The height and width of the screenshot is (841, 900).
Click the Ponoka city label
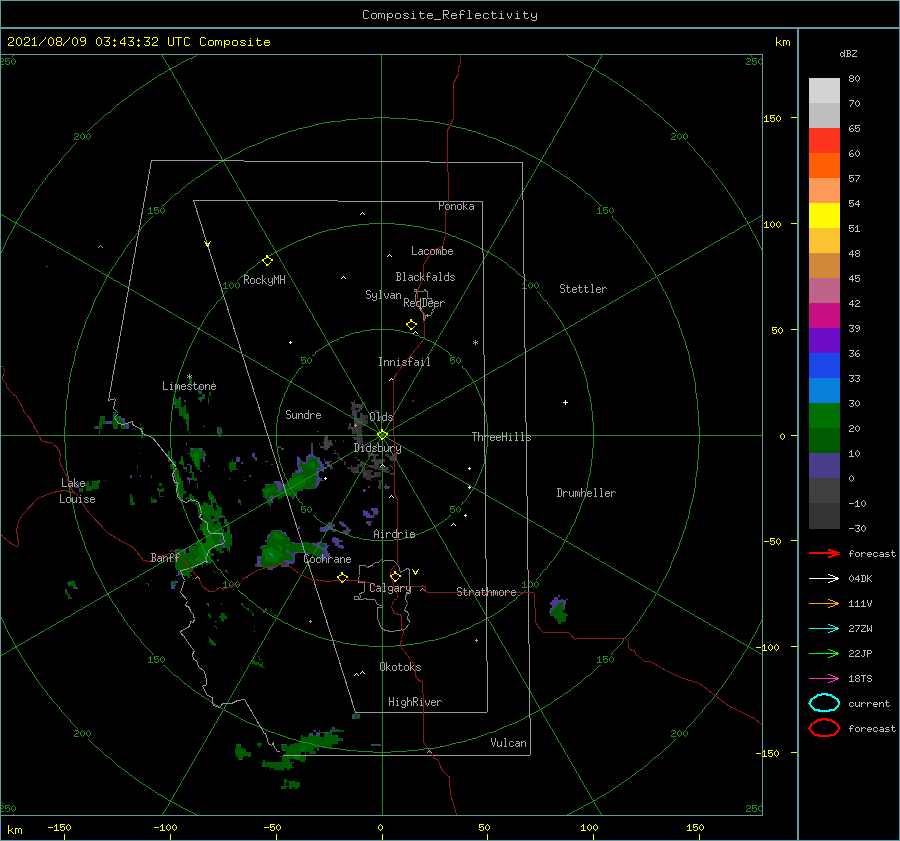point(456,206)
